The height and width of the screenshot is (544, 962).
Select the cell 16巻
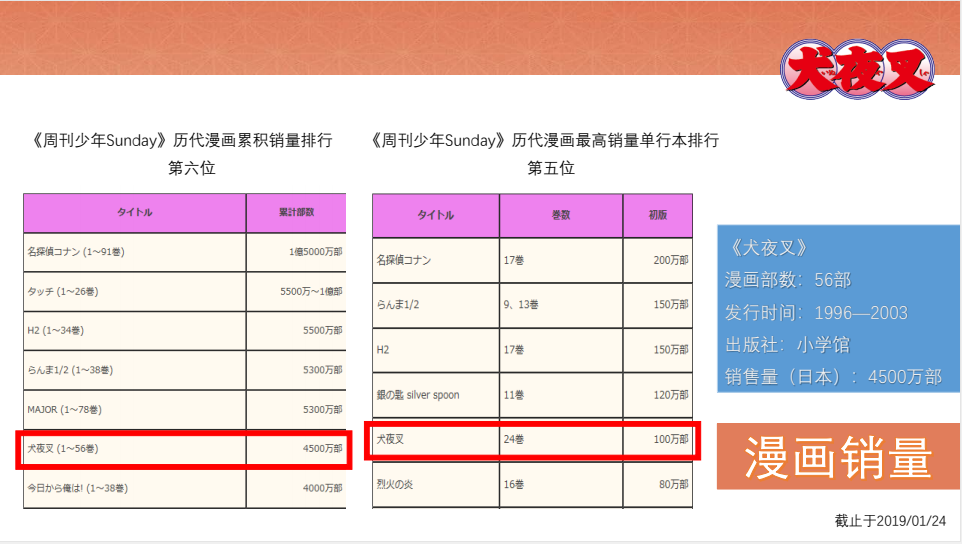pyautogui.click(x=561, y=485)
